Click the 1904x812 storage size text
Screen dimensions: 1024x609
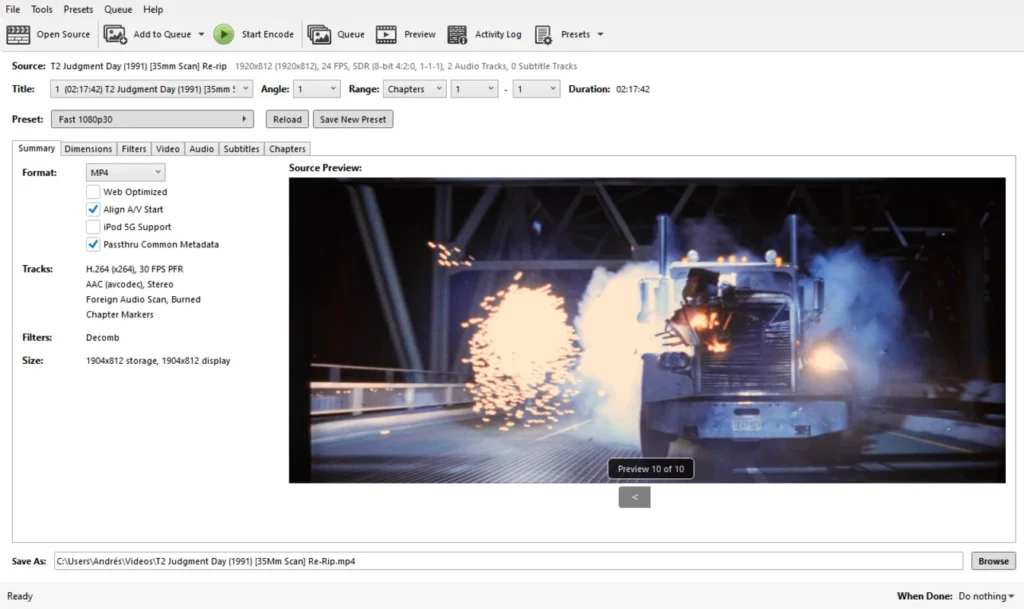tap(158, 360)
